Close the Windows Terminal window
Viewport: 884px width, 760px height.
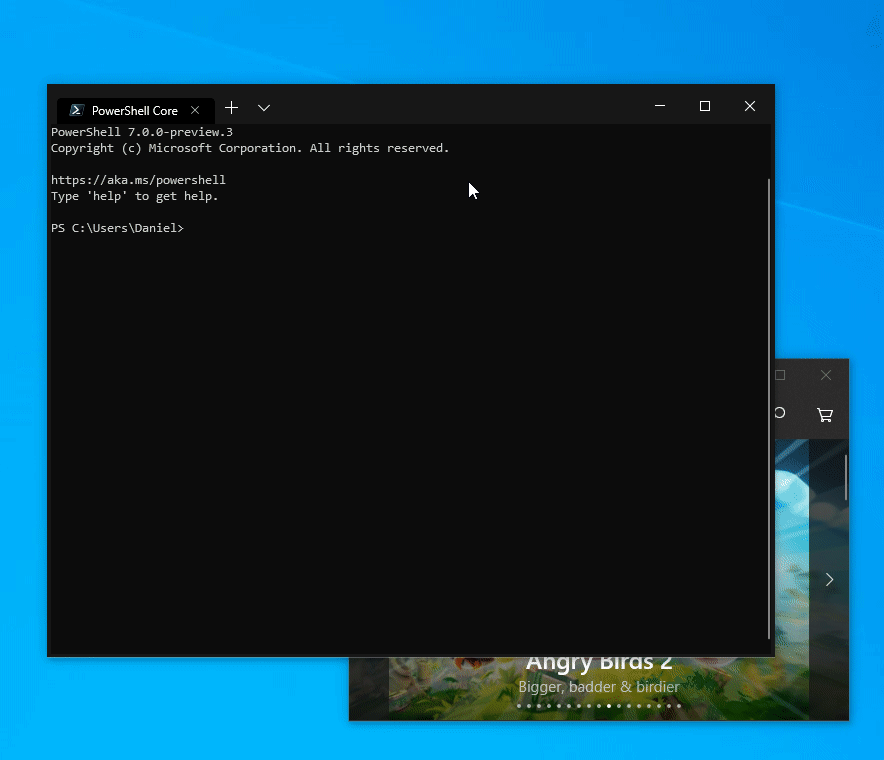750,106
